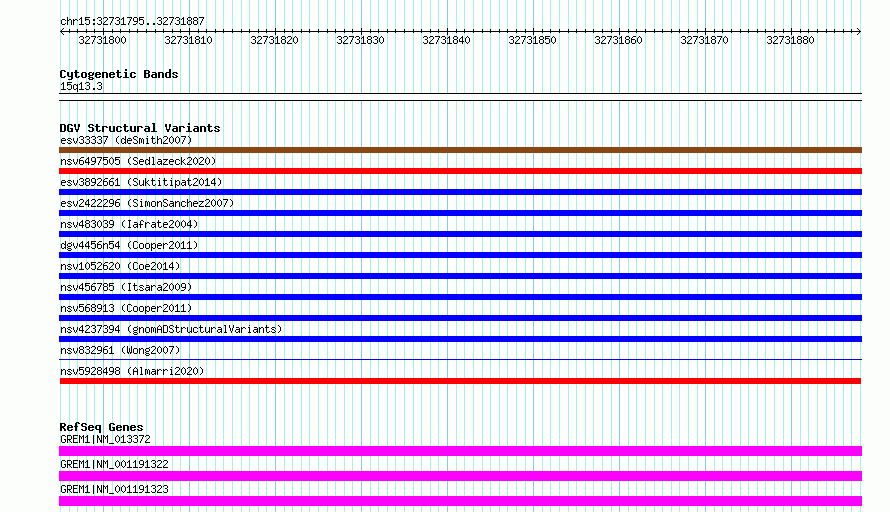
Task: Click ruler position 32731830
Action: tap(360, 40)
